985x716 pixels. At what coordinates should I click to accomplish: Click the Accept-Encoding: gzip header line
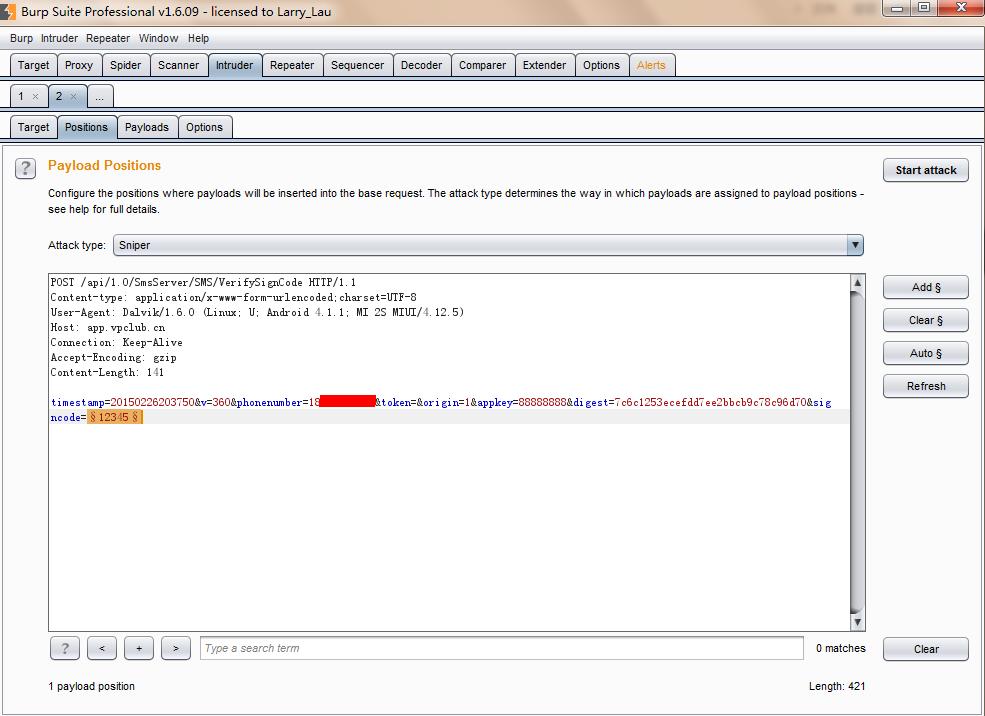point(113,357)
